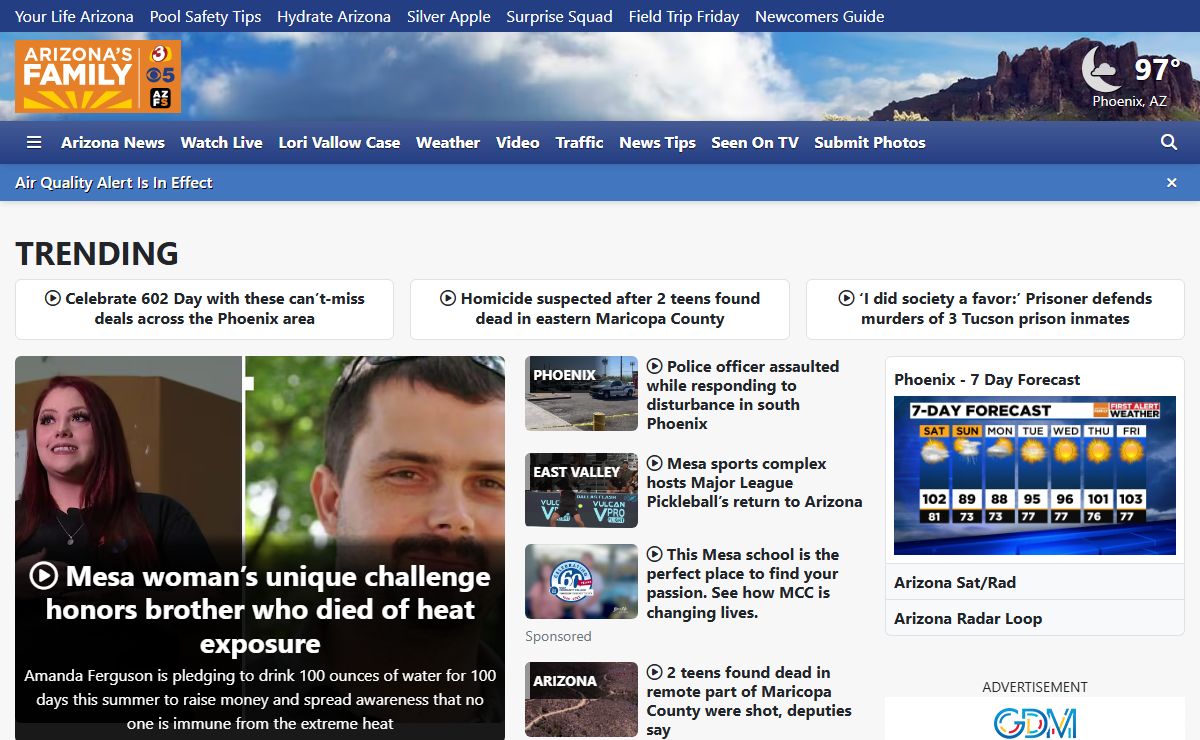Click Amanda Ferguson story description text
This screenshot has height=740, width=1200.
click(260, 699)
